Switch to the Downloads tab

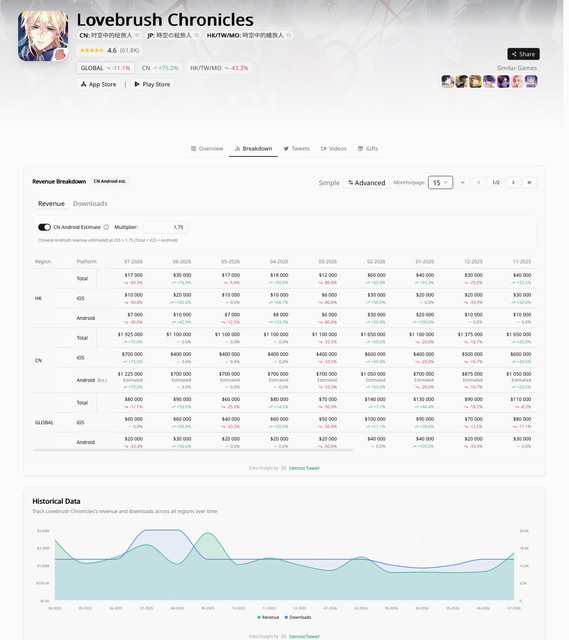pyautogui.click(x=90, y=204)
